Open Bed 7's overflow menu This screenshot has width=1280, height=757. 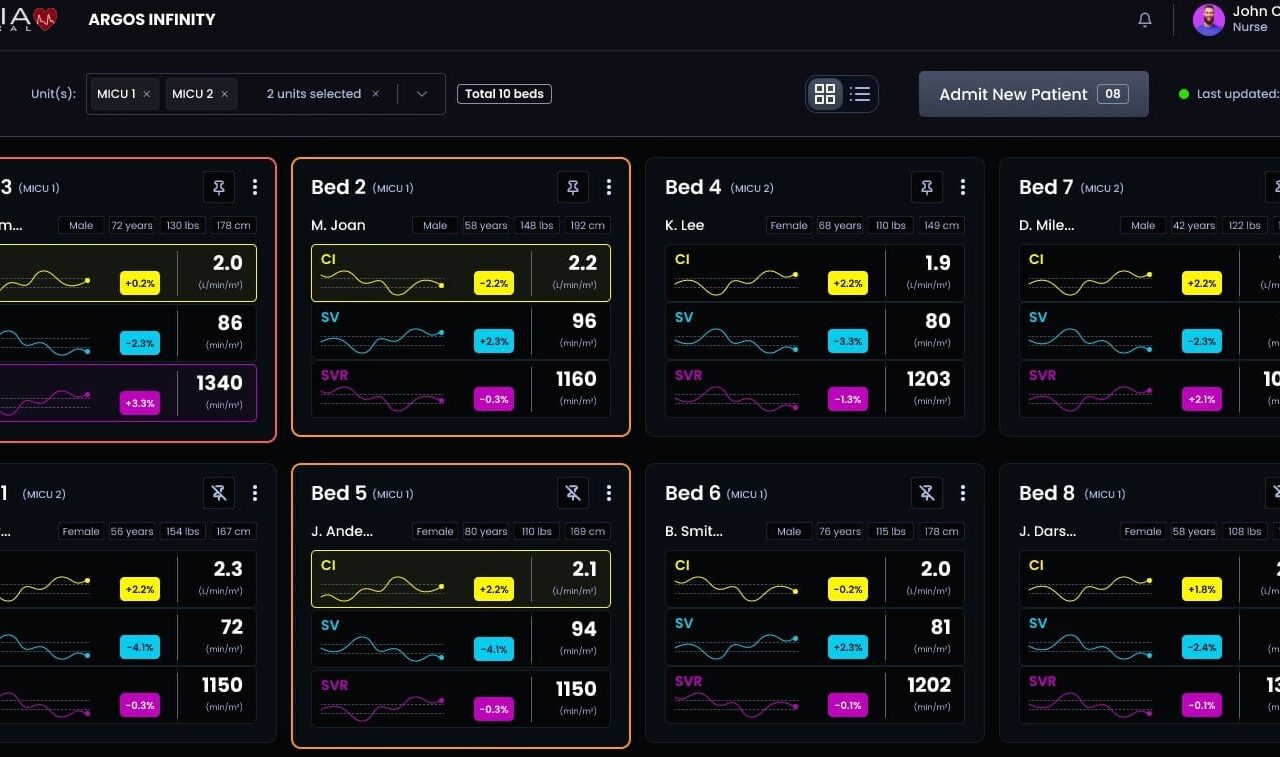click(x=1279, y=187)
